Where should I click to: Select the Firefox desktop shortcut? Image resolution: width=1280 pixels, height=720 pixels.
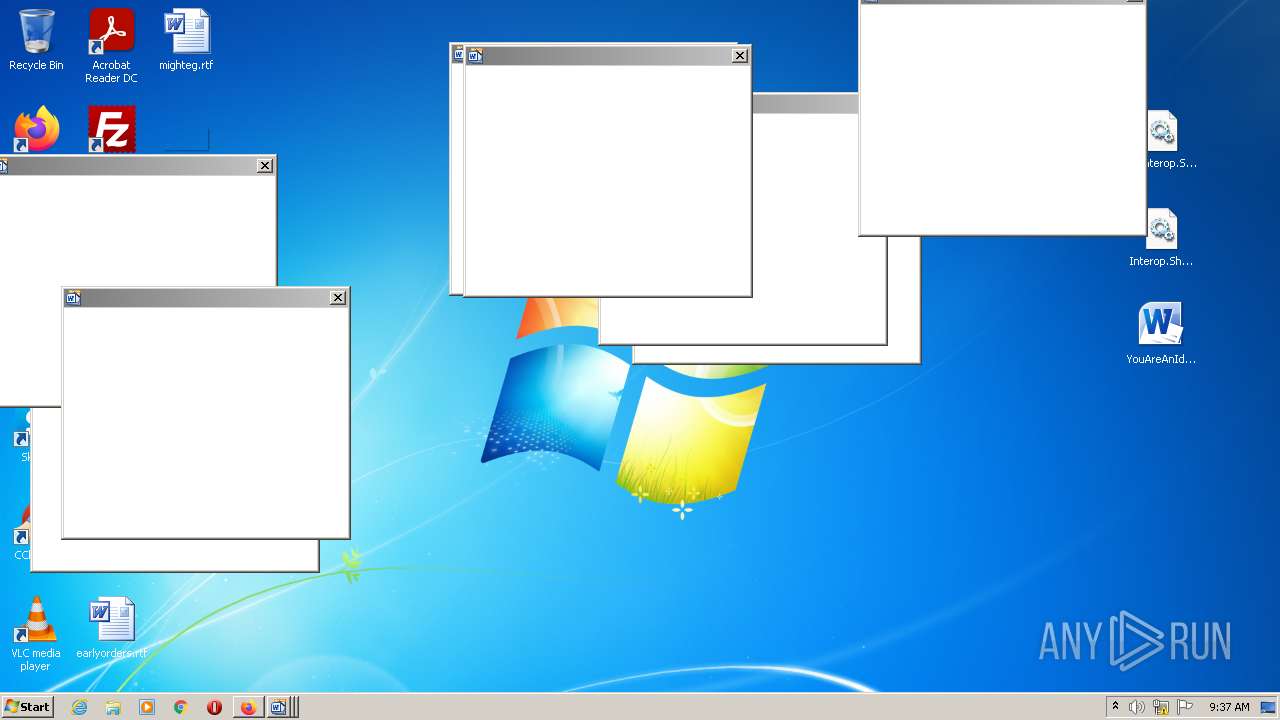click(37, 129)
